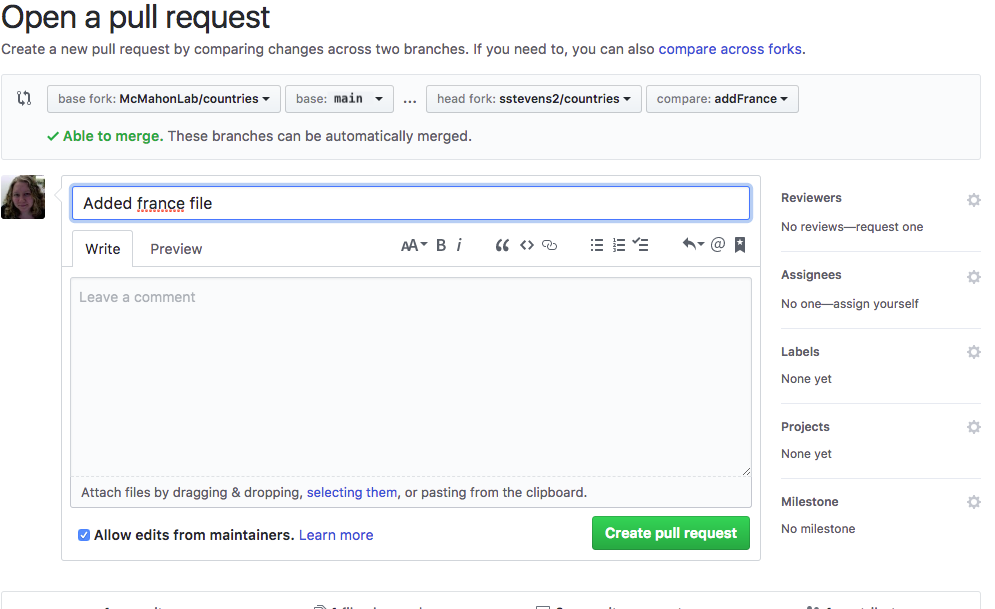Toggle italic text formatting
Viewport: 995px width, 609px height.
(459, 245)
